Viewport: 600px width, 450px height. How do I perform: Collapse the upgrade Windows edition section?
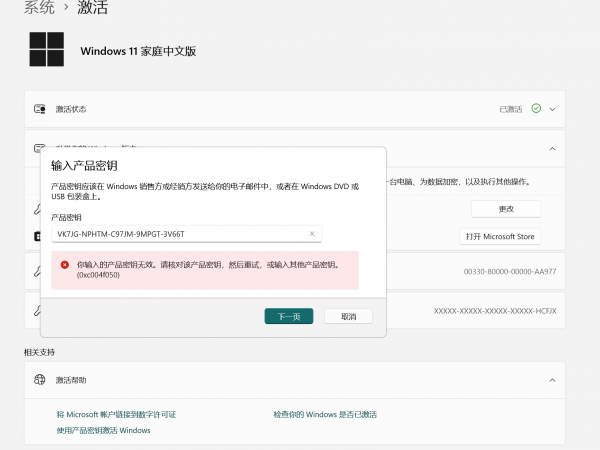[x=552, y=149]
